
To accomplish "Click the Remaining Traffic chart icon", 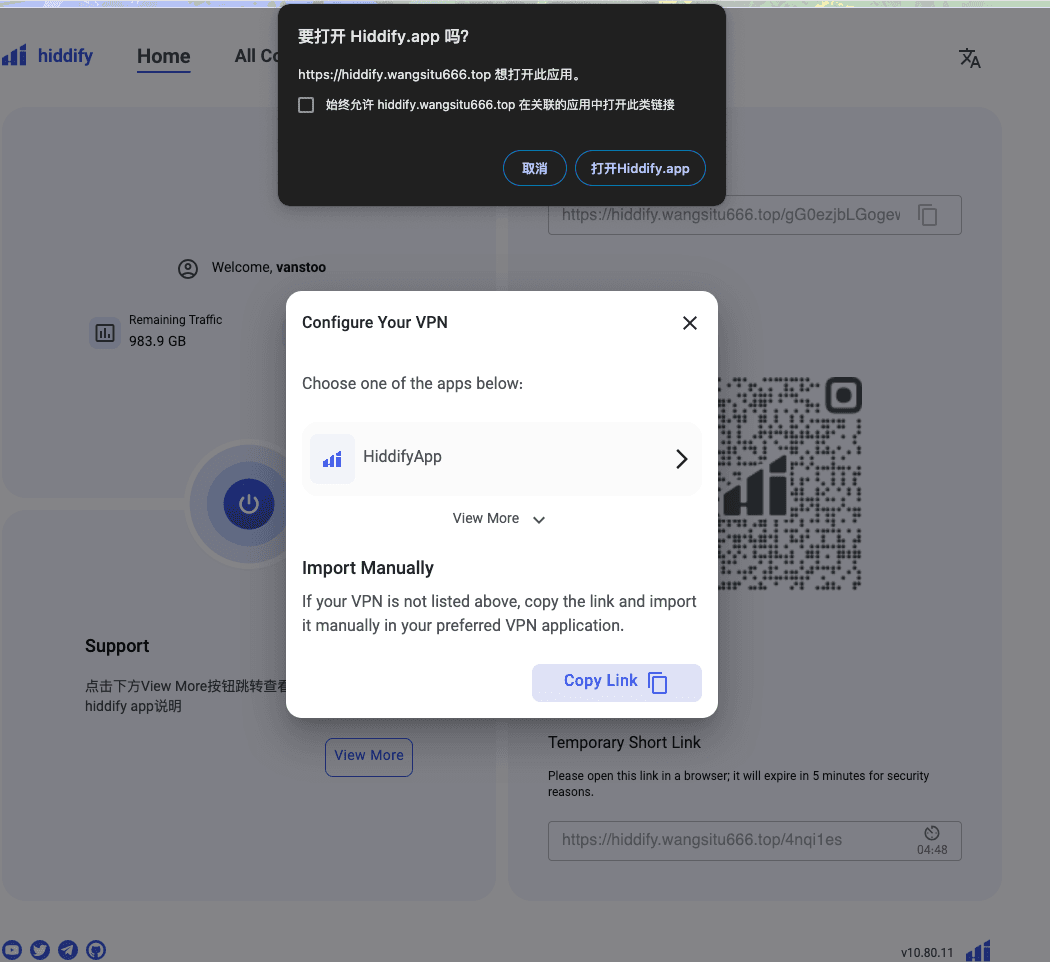I will [105, 333].
